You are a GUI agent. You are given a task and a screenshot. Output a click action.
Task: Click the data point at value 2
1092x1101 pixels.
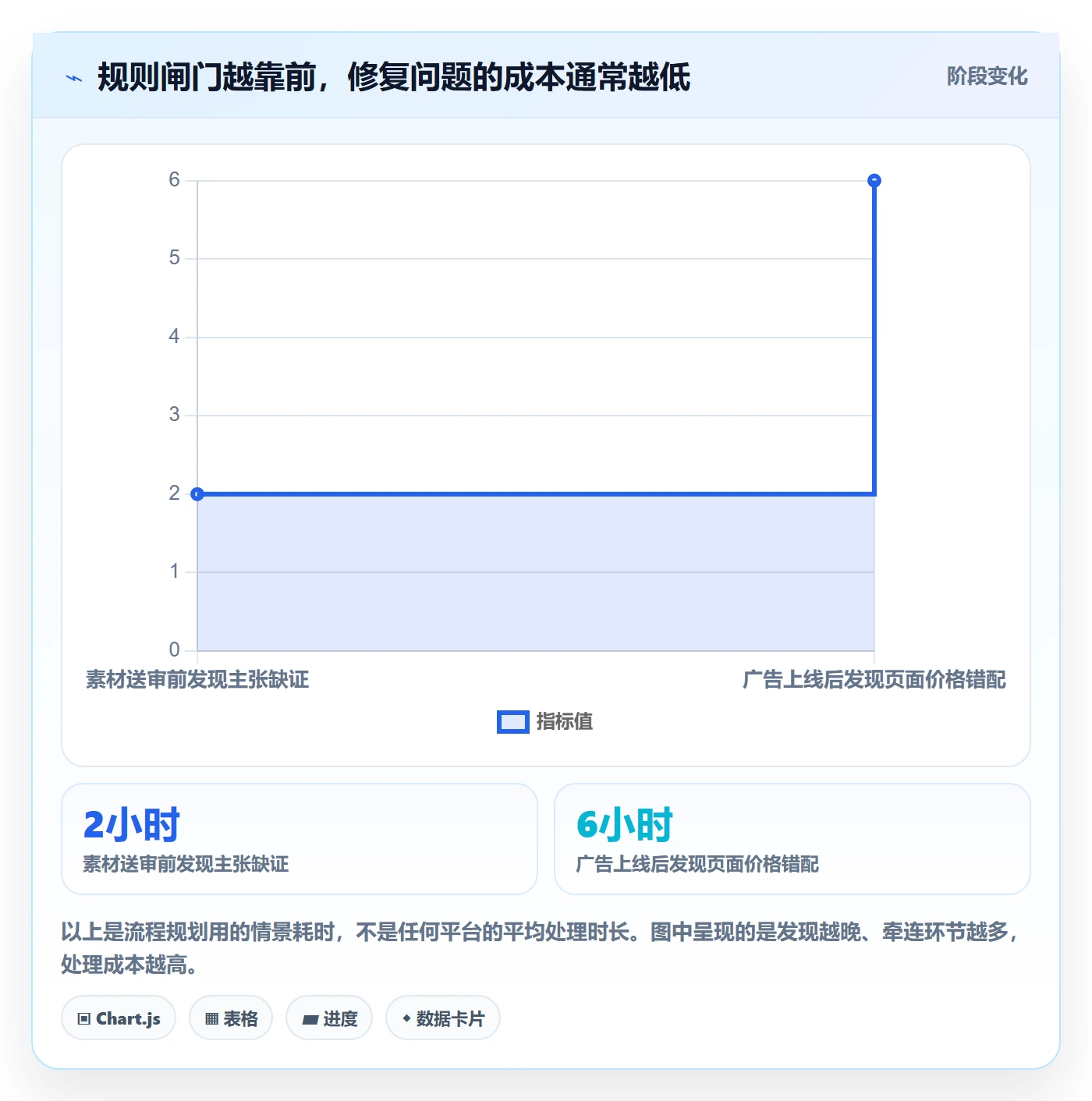197,494
